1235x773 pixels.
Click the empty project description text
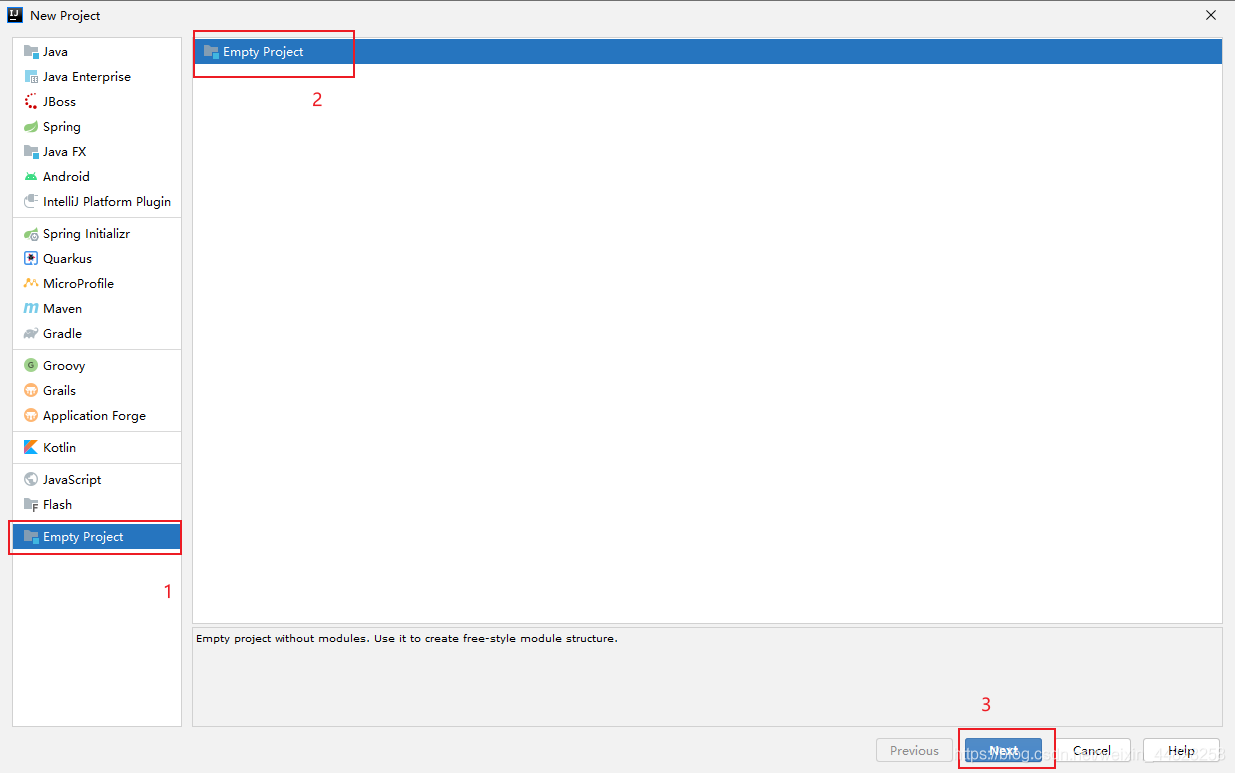click(x=407, y=638)
